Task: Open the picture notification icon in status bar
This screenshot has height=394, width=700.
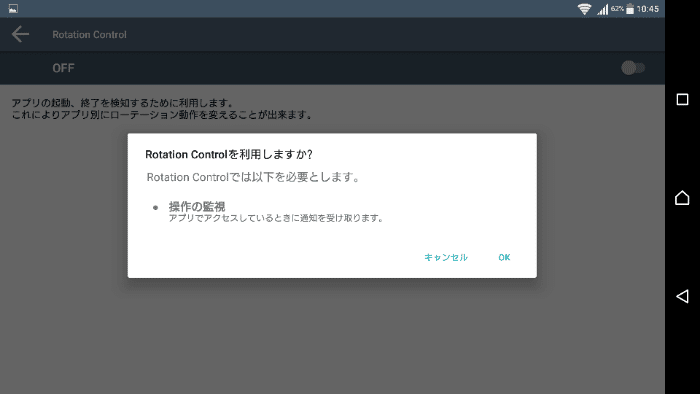Action: click(13, 8)
